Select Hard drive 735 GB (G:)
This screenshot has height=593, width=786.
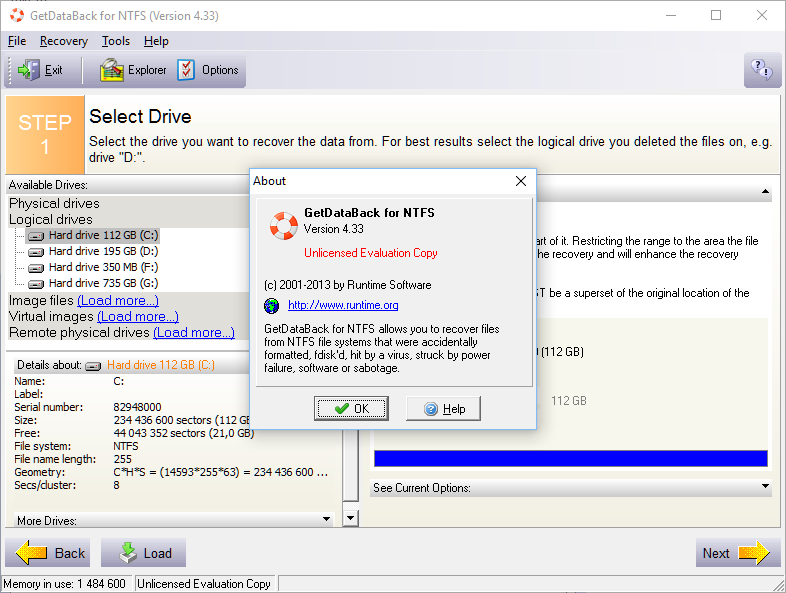click(93, 283)
